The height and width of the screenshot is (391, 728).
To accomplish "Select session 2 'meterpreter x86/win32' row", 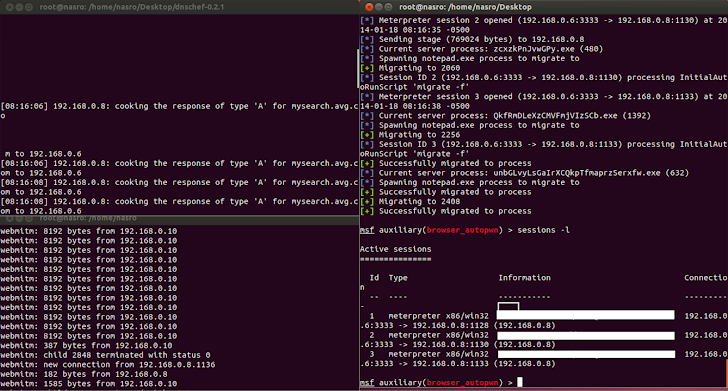I will (544, 335).
